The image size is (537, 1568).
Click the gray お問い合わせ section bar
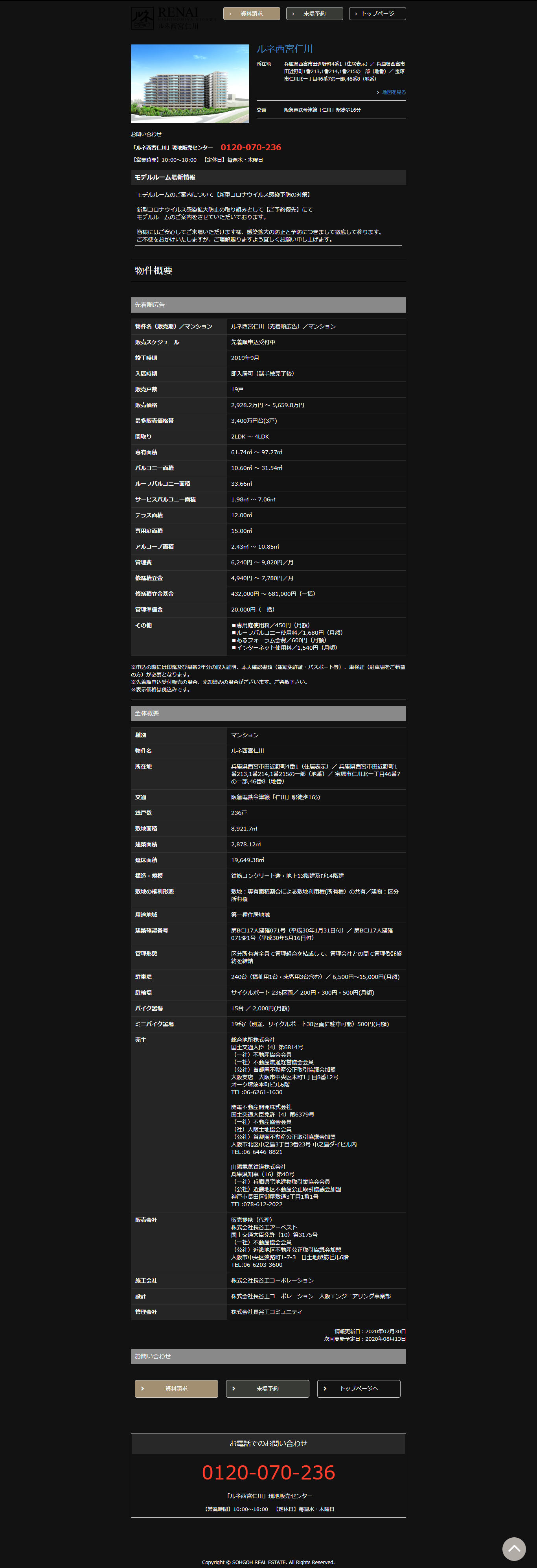268,1356
